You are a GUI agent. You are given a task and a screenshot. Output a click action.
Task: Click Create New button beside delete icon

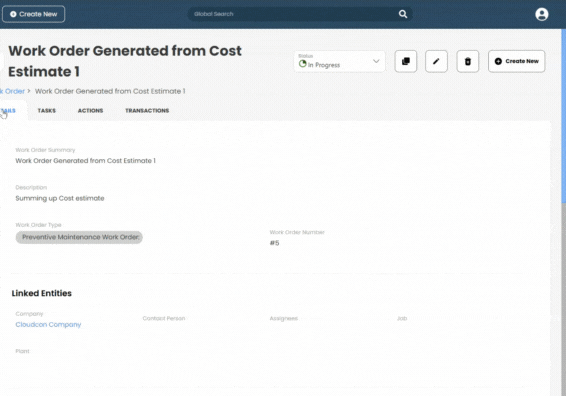517,61
